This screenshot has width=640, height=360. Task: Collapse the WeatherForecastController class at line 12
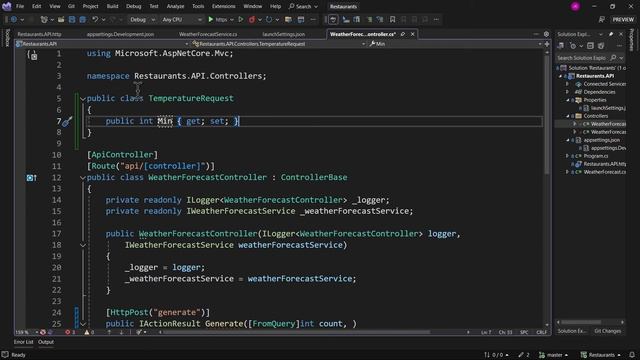pos(83,178)
